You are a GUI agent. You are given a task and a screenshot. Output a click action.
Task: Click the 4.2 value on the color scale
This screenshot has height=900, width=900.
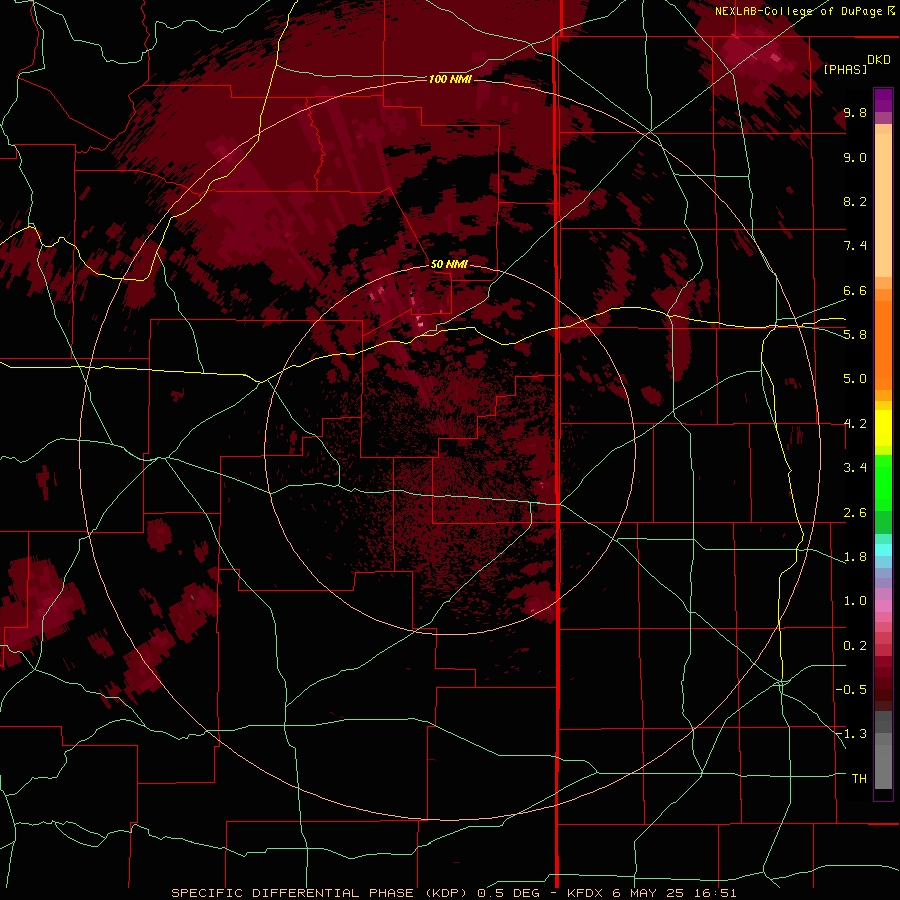pyautogui.click(x=855, y=424)
